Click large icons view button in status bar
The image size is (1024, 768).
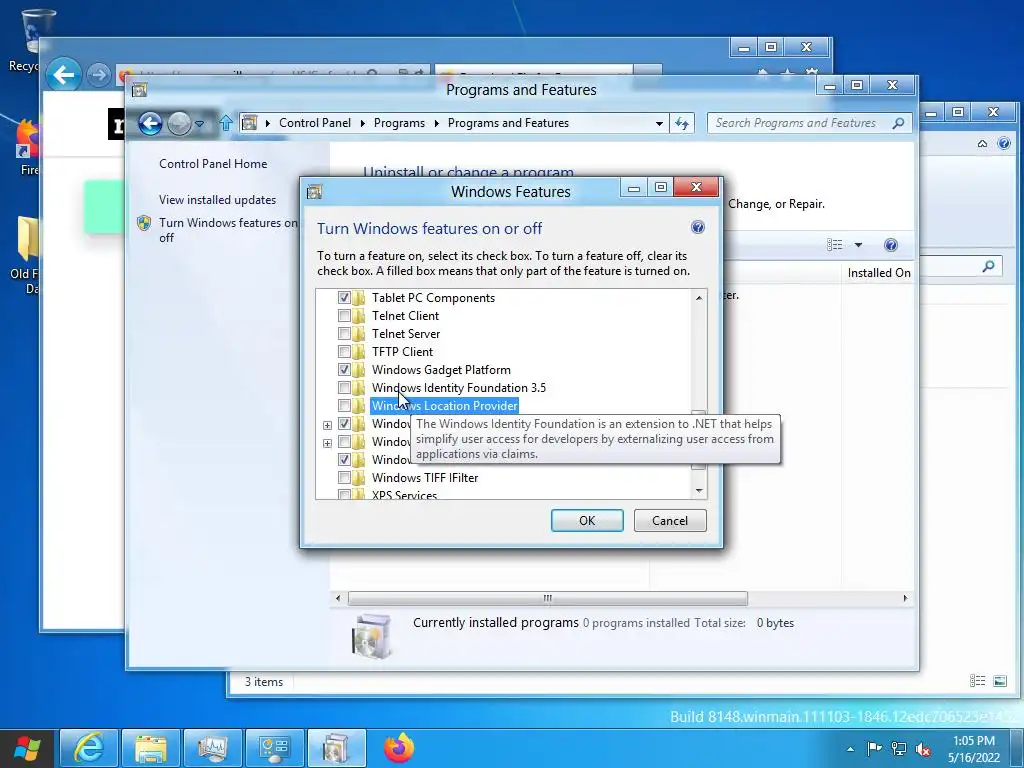pos(1000,681)
